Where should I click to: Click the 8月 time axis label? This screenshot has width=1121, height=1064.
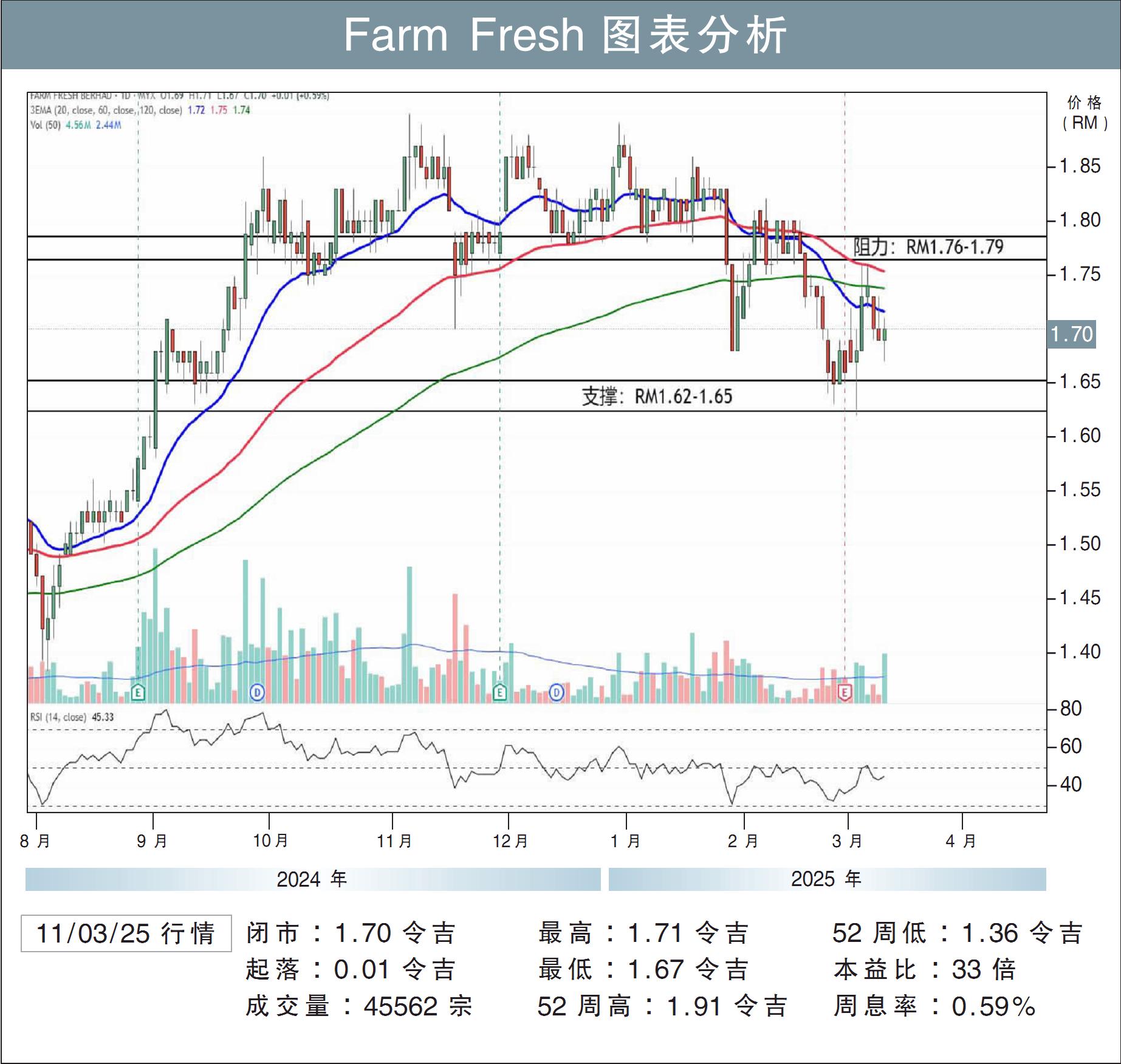point(35,841)
